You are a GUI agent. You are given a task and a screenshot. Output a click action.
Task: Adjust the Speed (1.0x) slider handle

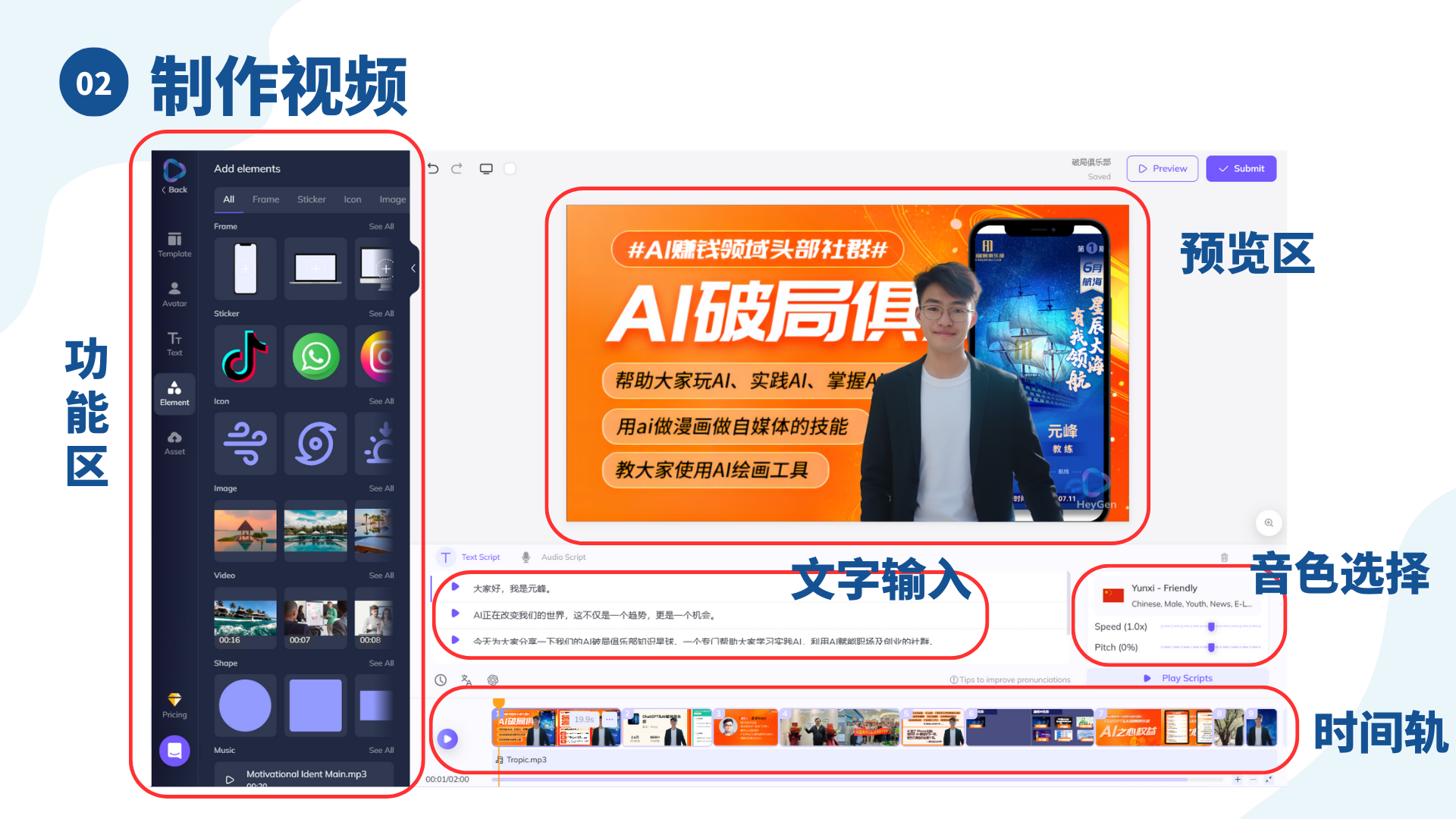click(x=1211, y=627)
